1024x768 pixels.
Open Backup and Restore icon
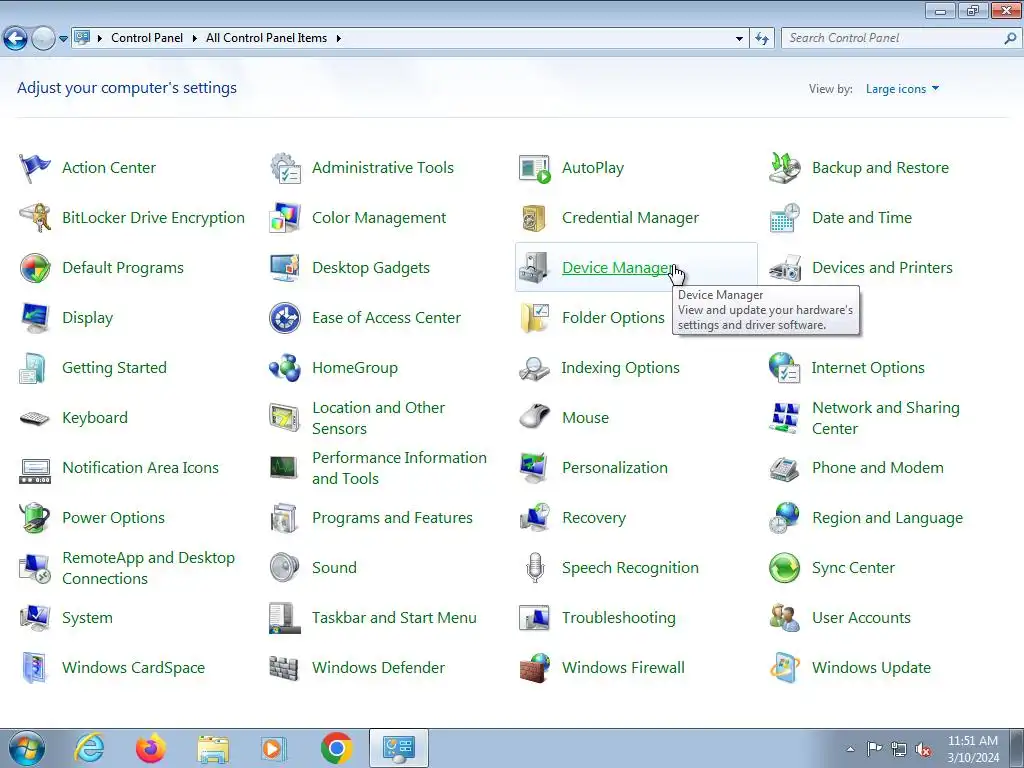[x=785, y=168]
